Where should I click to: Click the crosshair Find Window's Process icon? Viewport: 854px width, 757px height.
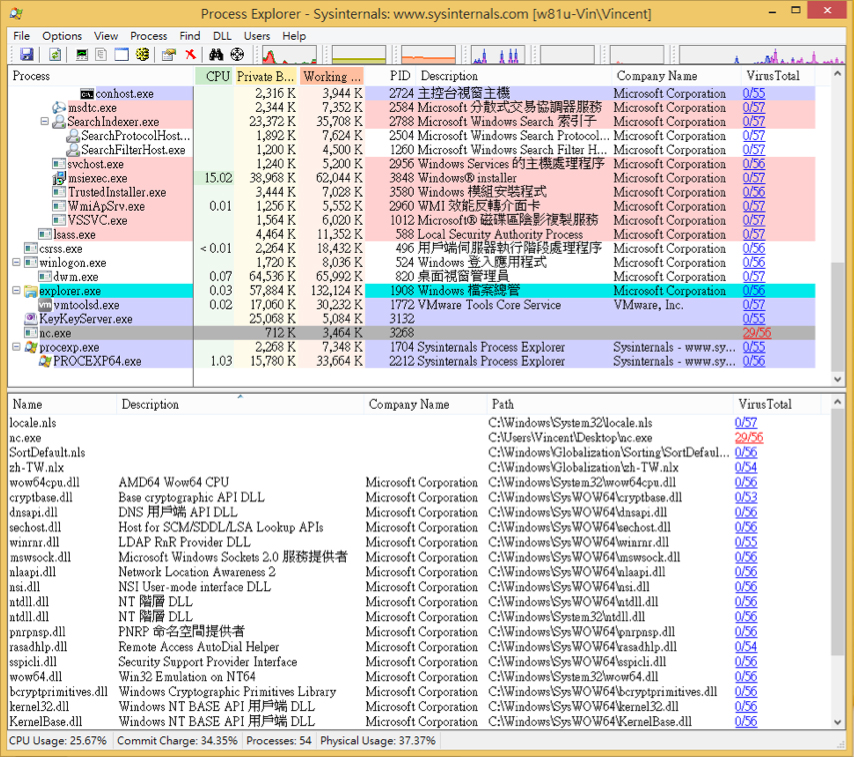(x=237, y=54)
